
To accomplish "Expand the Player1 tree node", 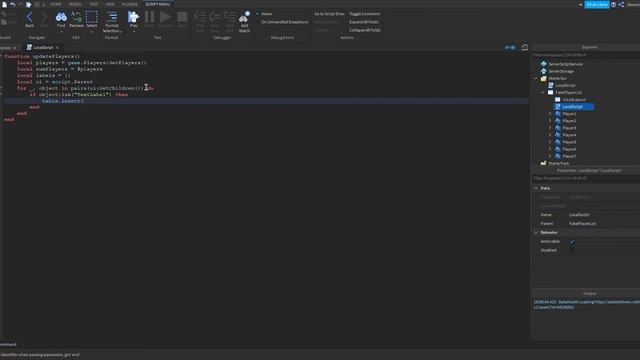I will click(550, 114).
